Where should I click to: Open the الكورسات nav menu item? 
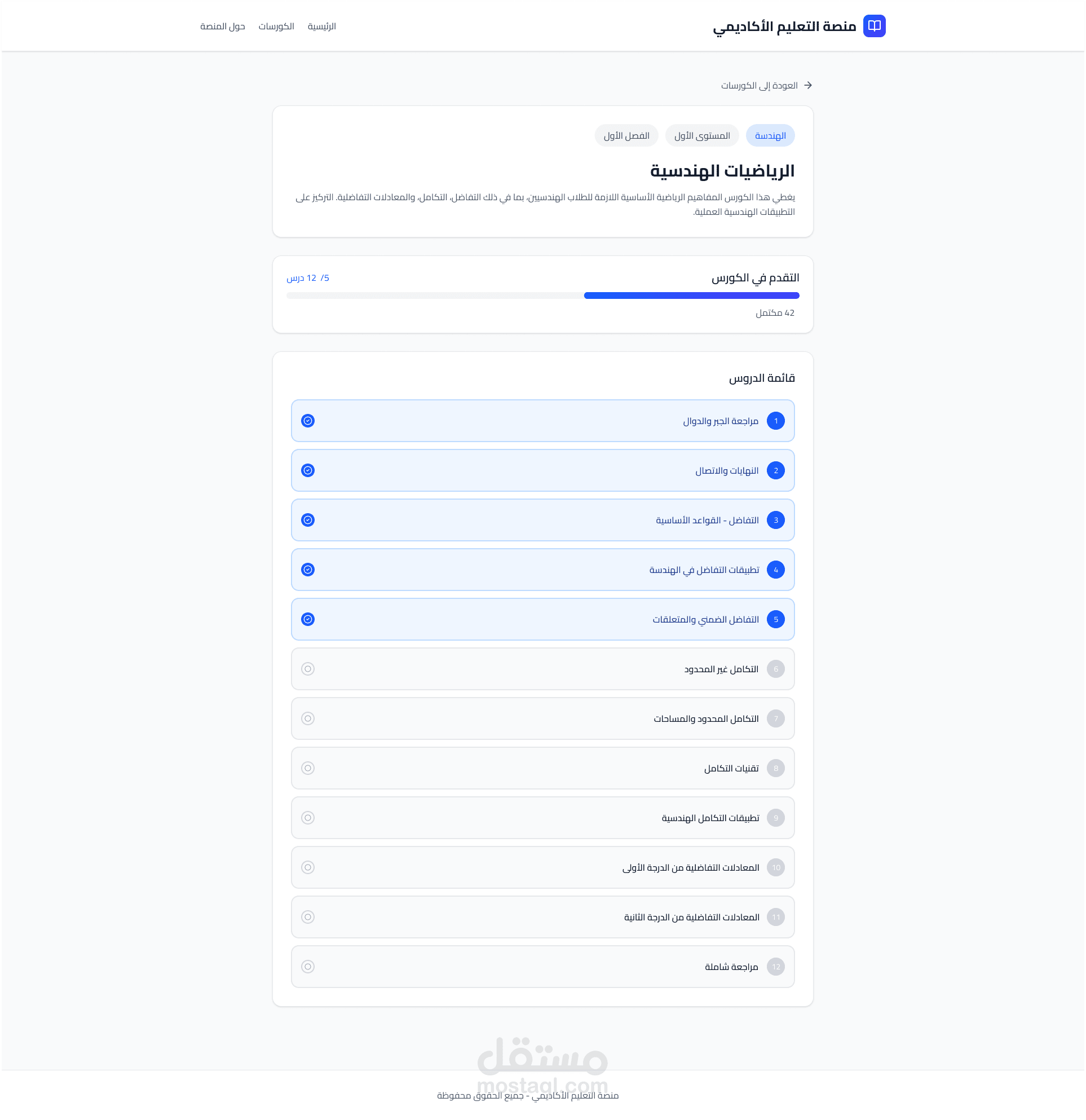pos(276,27)
